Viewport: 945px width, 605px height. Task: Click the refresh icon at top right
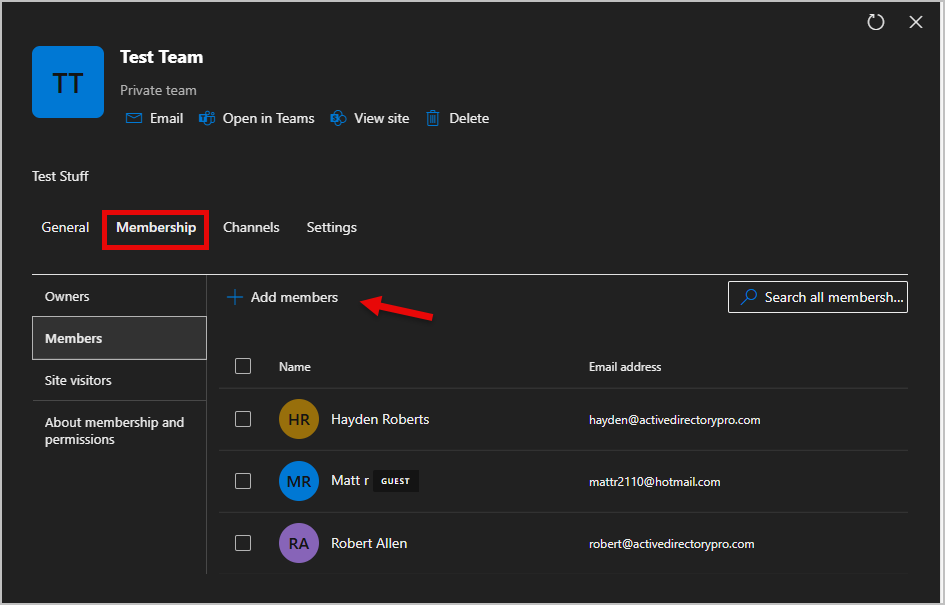(876, 22)
